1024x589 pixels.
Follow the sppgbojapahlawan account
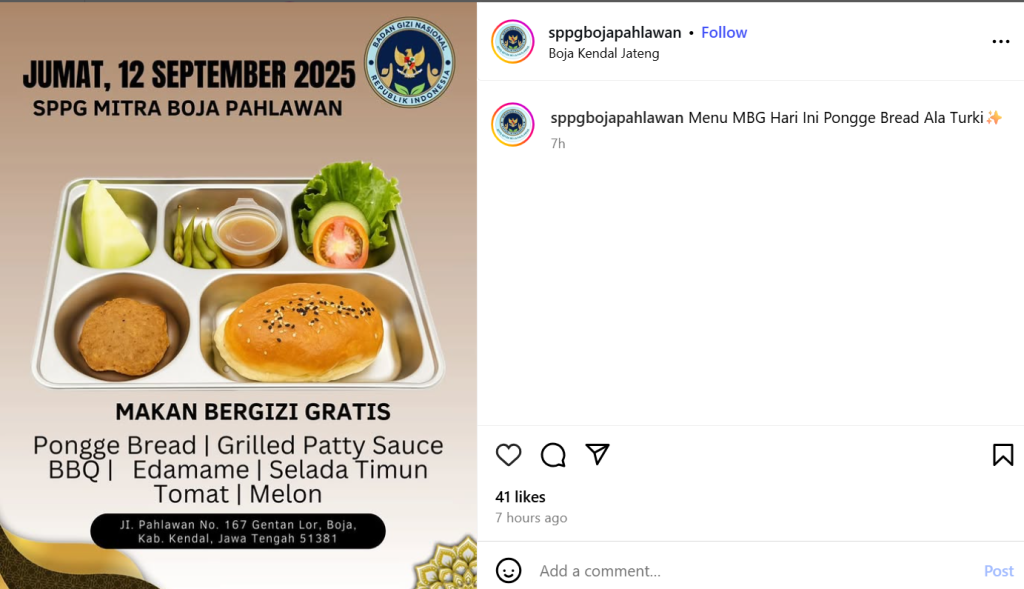pos(724,33)
